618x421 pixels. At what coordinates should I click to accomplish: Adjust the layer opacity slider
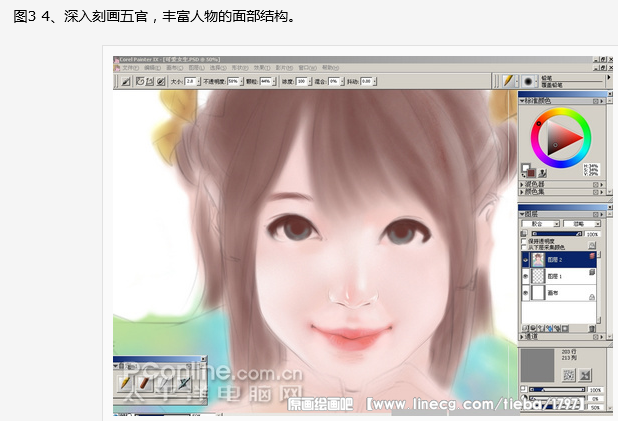[557, 234]
